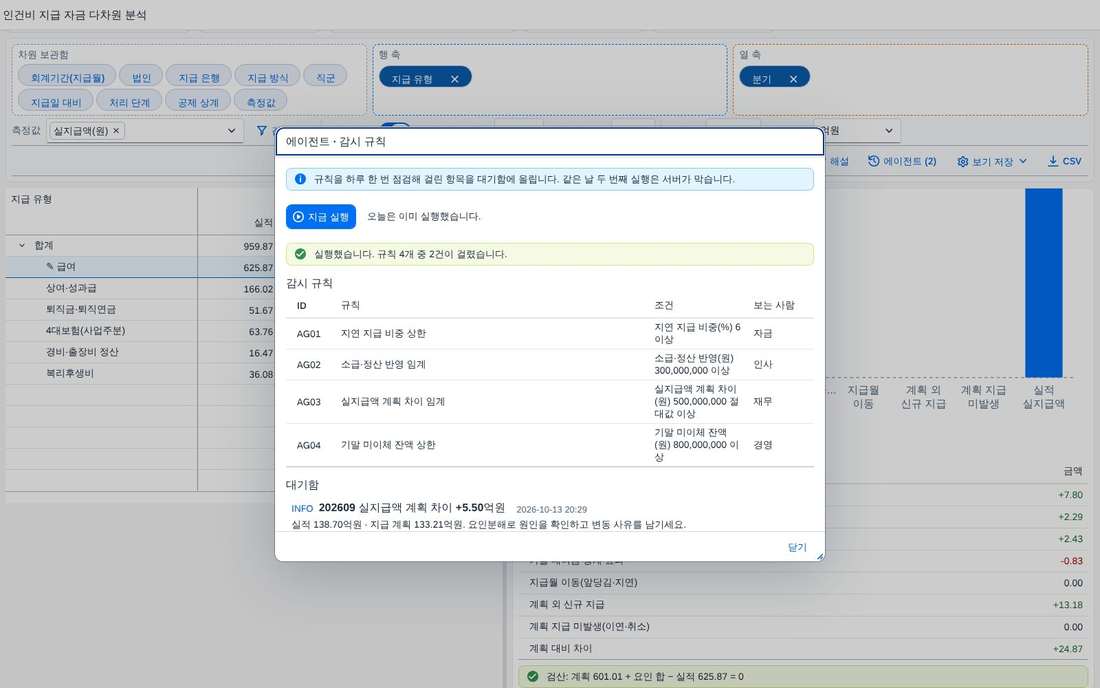Open 에이전트 (2) history panel
This screenshot has height=688, width=1100.
pyautogui.click(x=902, y=161)
